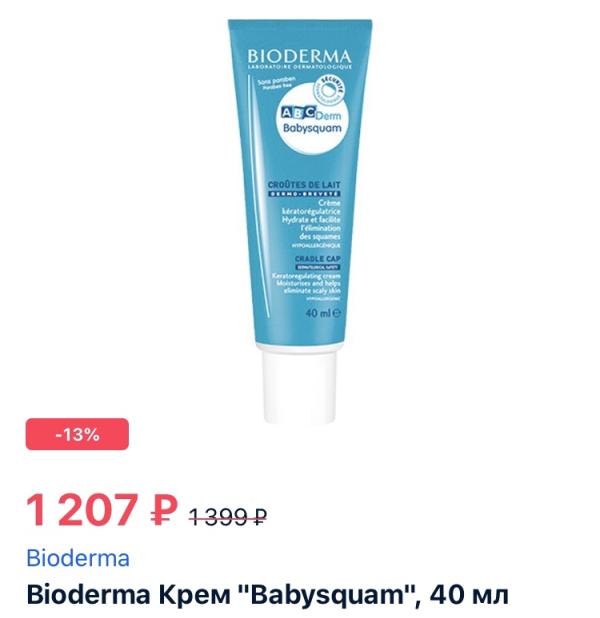This screenshot has height=618, width=600.
Task: Click the ABCDerm Babysquam round emblem
Action: [x=311, y=118]
